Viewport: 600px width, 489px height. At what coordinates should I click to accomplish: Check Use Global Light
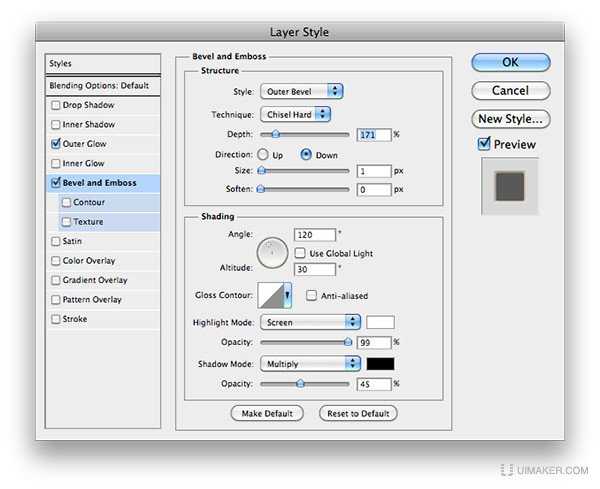[300, 253]
